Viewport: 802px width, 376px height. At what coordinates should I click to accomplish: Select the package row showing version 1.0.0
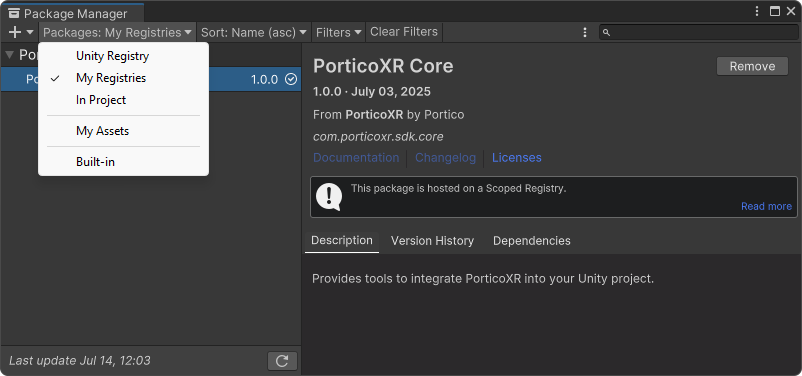pos(151,79)
